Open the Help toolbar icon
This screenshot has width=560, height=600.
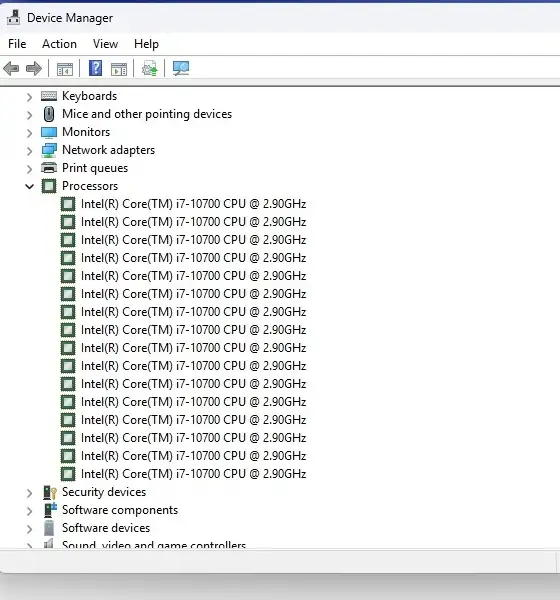coord(95,68)
